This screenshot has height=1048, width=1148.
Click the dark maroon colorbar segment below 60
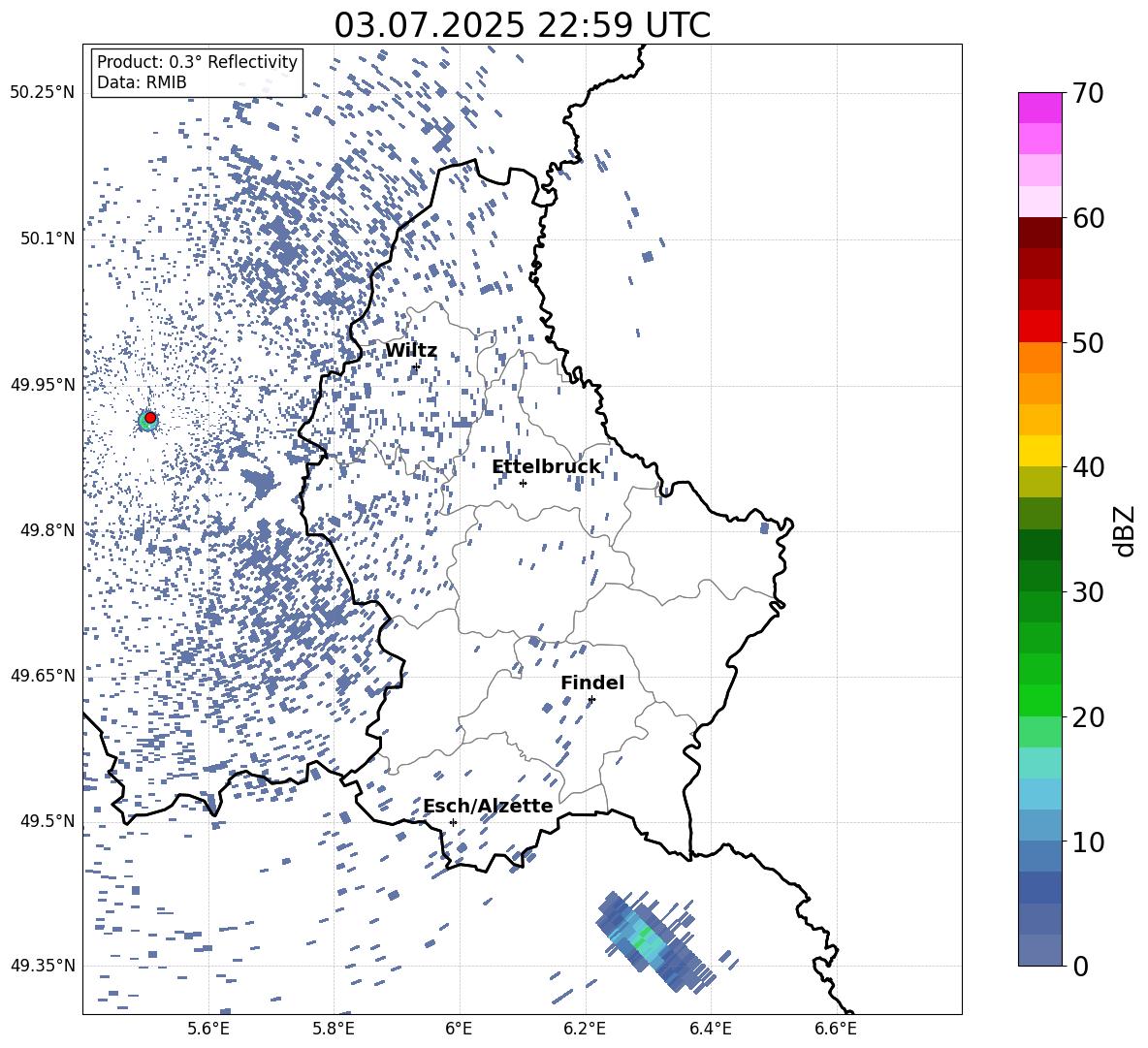click(x=1039, y=233)
